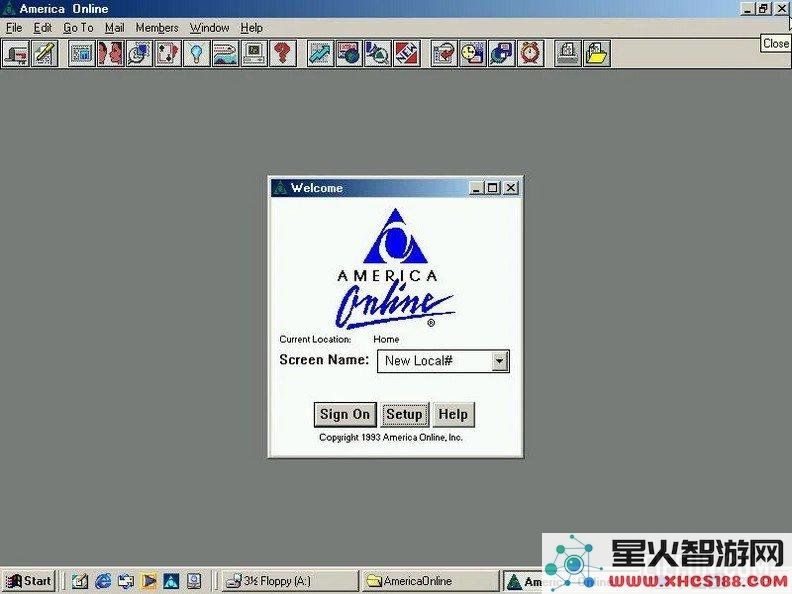Click the blue disks download icon
Viewport: 792px width, 594px height.
coord(502,53)
